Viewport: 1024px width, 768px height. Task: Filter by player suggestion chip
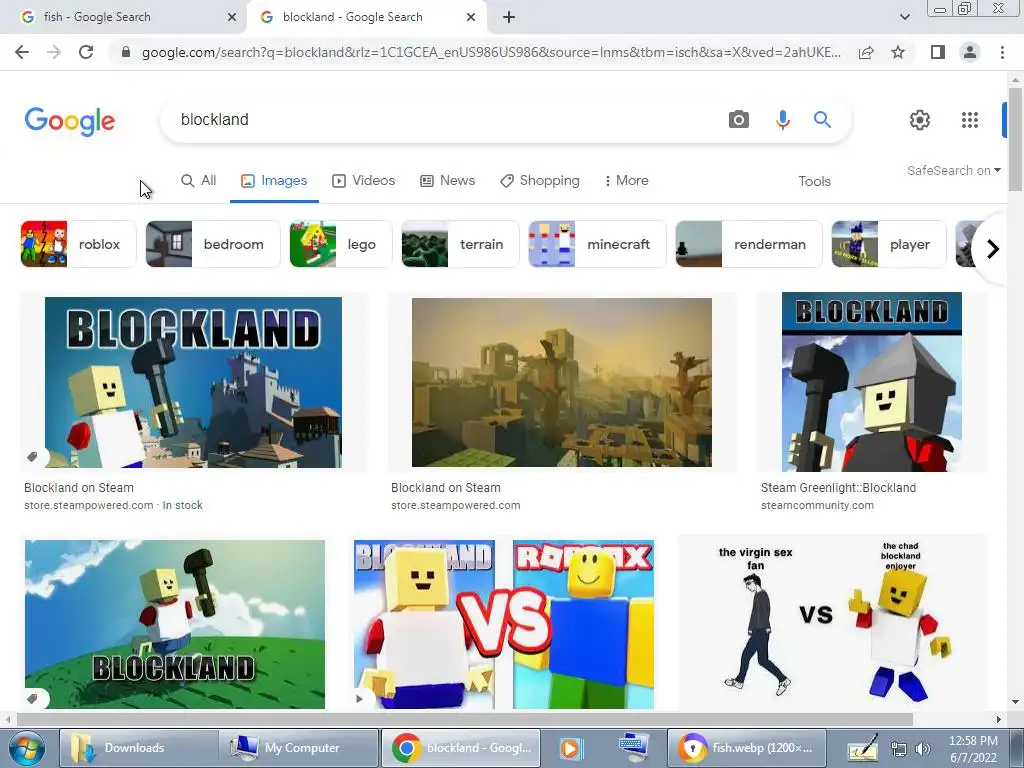point(889,244)
